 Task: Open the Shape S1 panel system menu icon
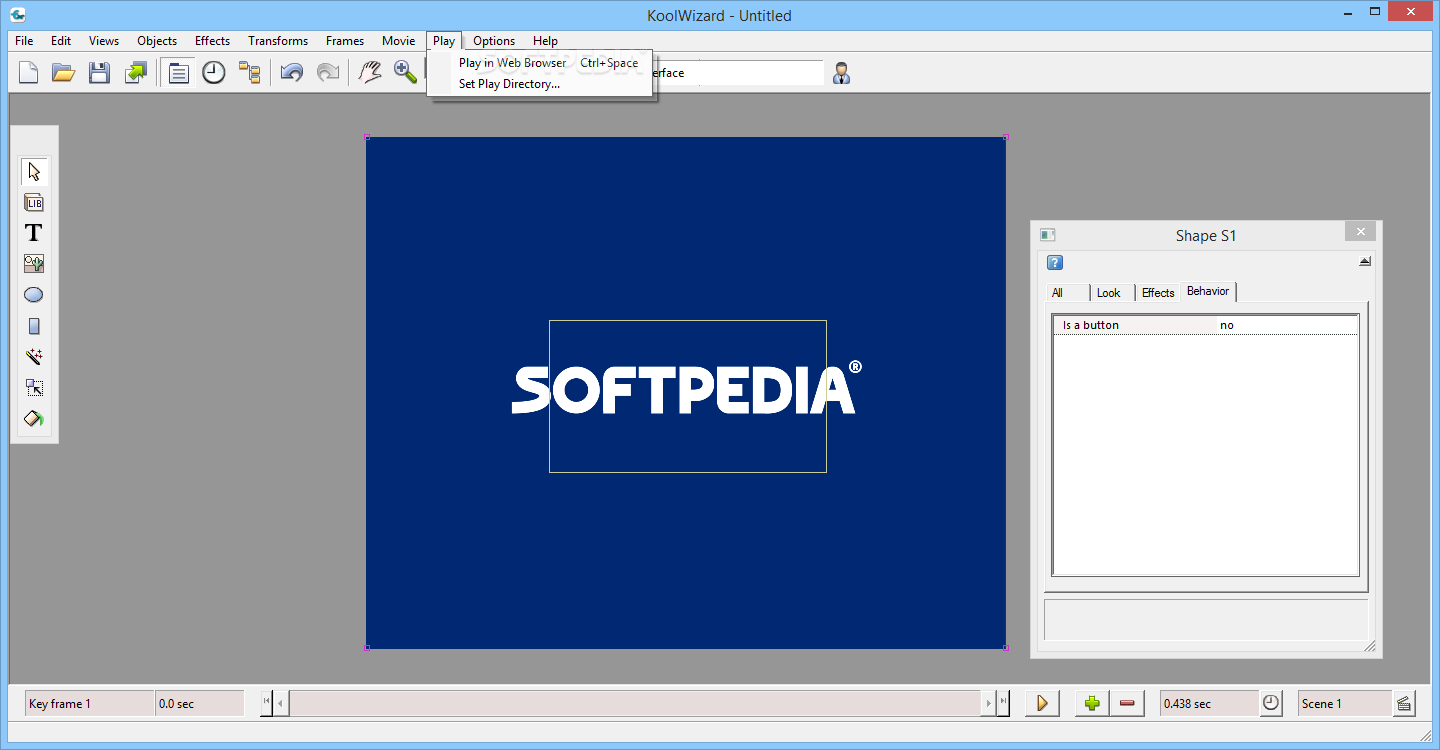1048,235
